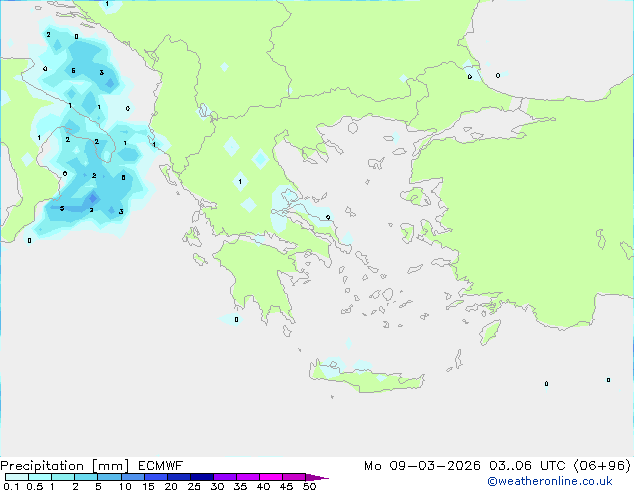Viewport: 634px width, 490px height.
Task: Click the 40–45 mm magenta legend swatch
Action: point(271,477)
